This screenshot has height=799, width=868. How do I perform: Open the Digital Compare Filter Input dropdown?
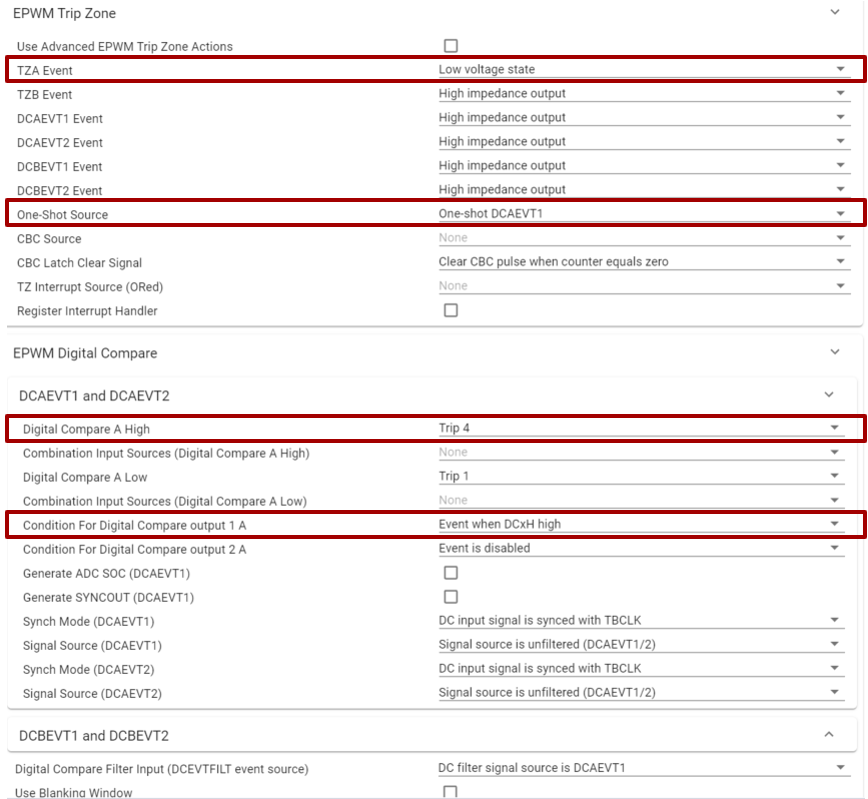642,768
